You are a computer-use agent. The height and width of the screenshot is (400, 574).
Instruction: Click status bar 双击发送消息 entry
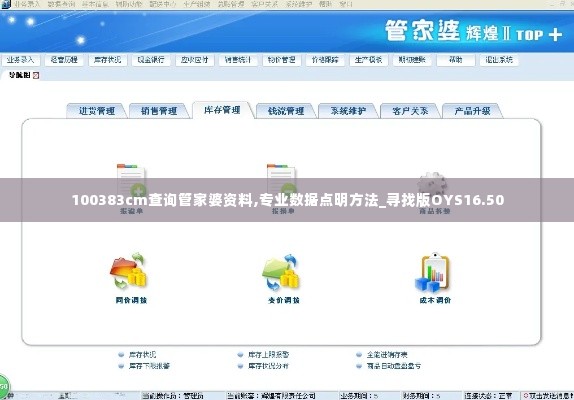click(548, 396)
